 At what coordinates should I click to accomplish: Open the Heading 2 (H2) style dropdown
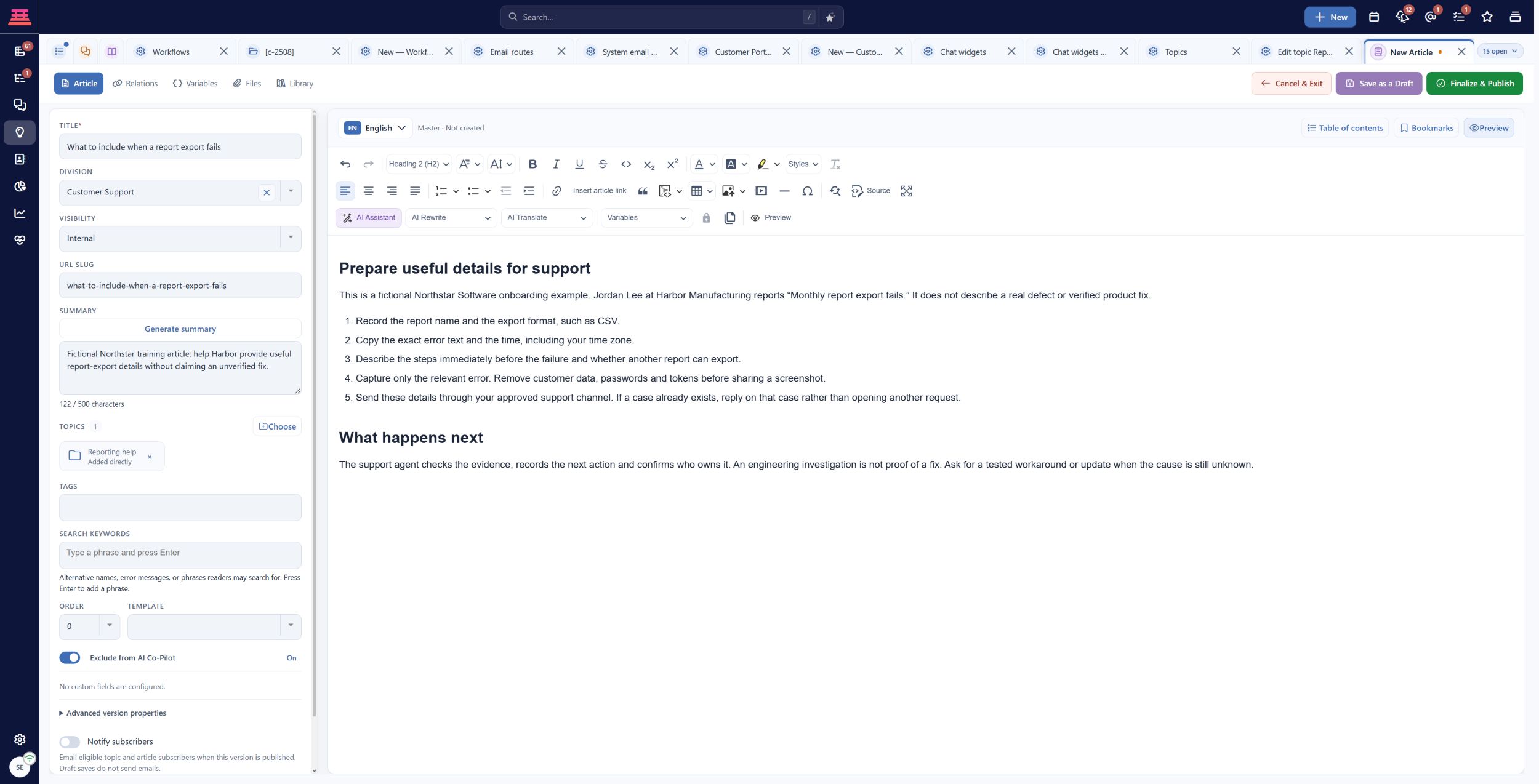click(x=419, y=164)
